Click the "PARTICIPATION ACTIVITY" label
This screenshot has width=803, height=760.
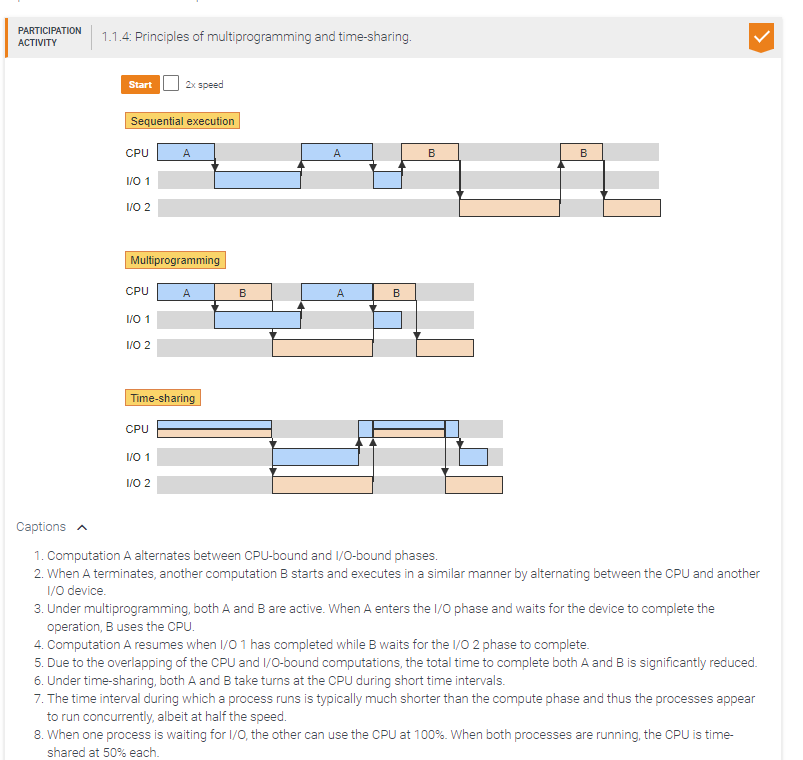tap(49, 37)
